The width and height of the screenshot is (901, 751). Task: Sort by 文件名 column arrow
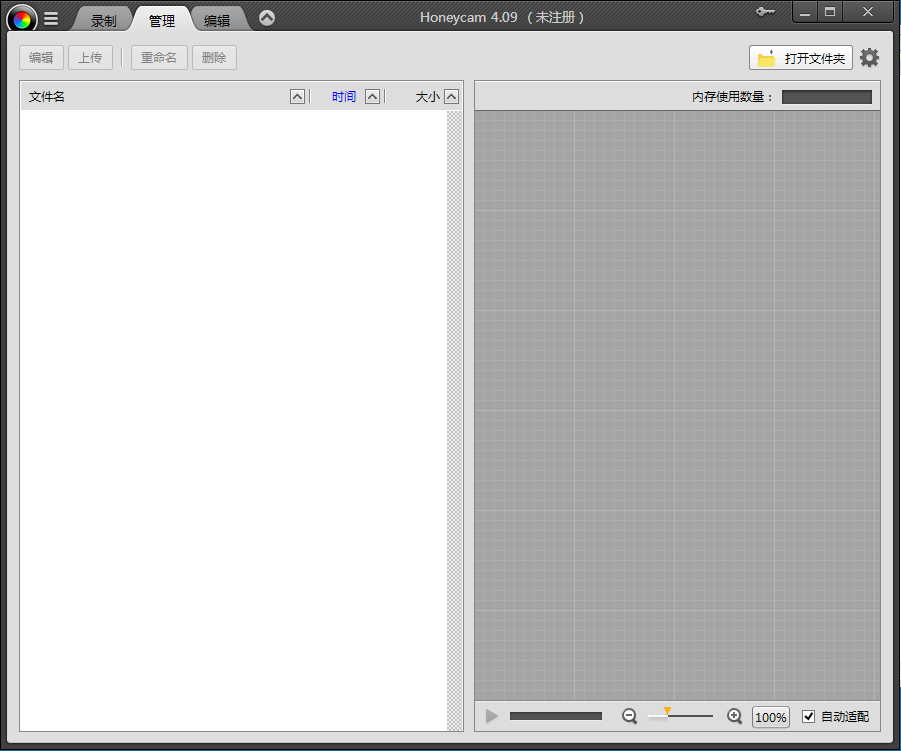click(x=297, y=97)
